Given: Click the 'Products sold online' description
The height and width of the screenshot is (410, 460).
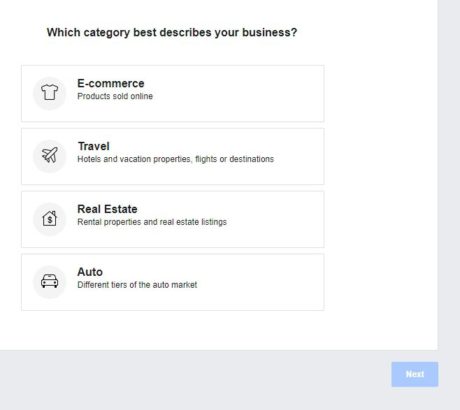Looking at the screenshot, I should (115, 96).
